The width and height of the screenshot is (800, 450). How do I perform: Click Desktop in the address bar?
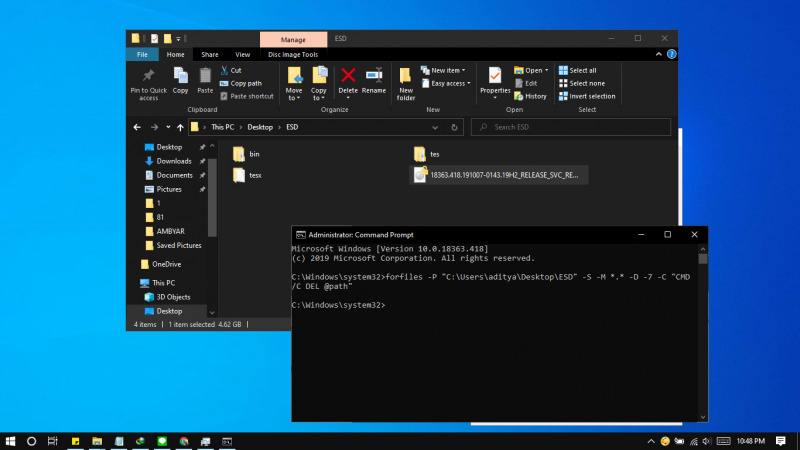click(x=260, y=127)
